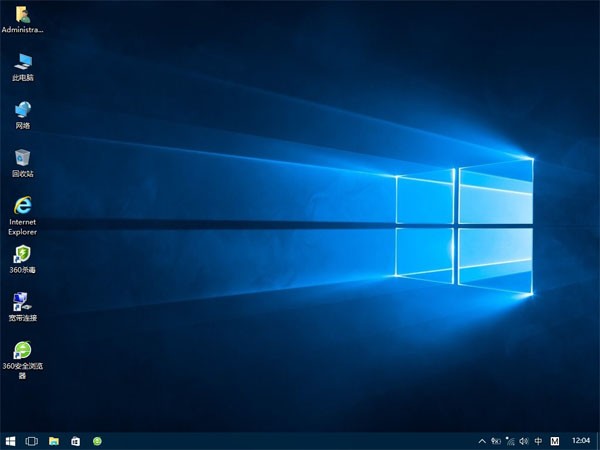The image size is (600, 450).
Task: Select the Administrator folder desktop icon
Action: point(23,19)
